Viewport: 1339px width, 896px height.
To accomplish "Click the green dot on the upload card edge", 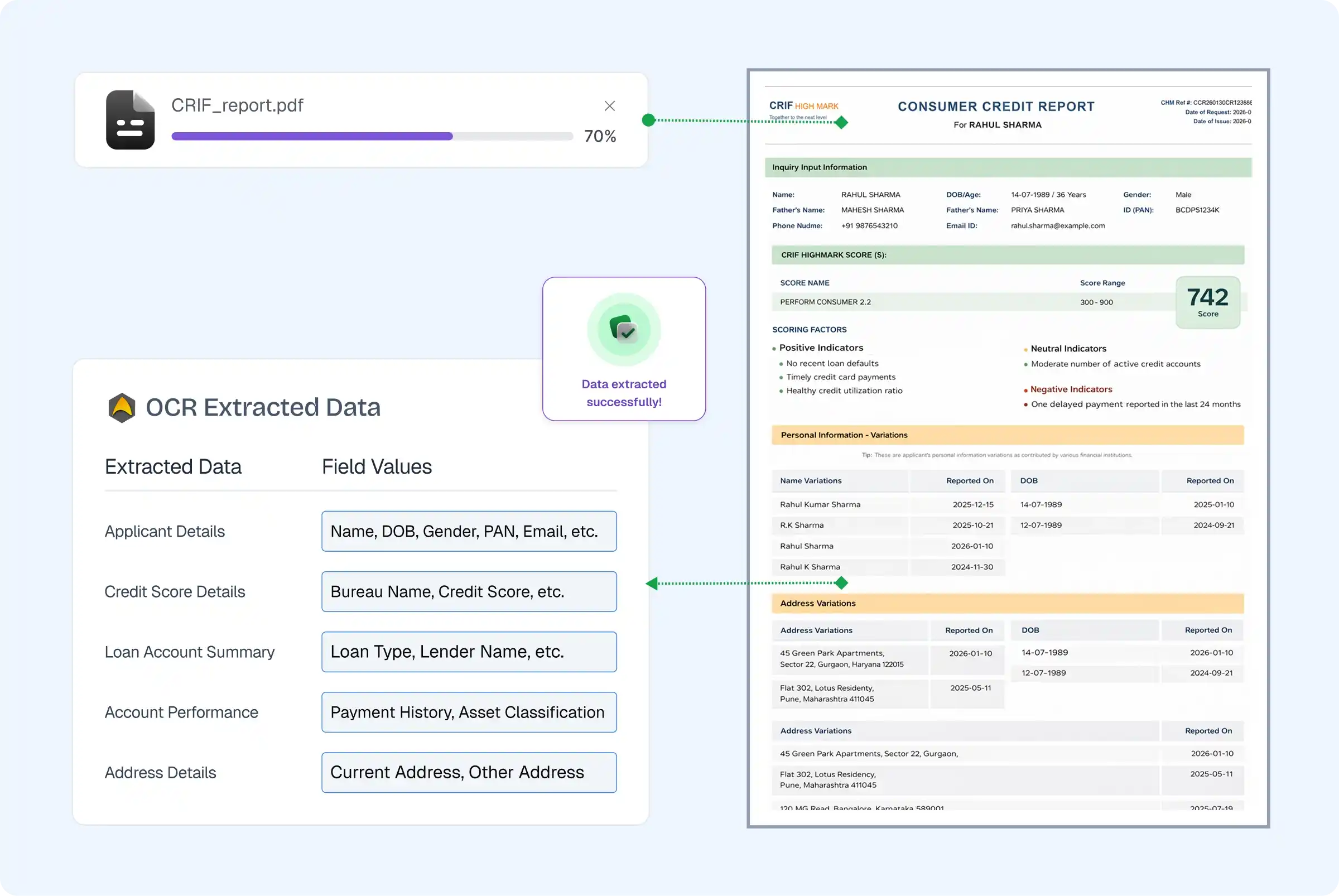I will pos(648,119).
